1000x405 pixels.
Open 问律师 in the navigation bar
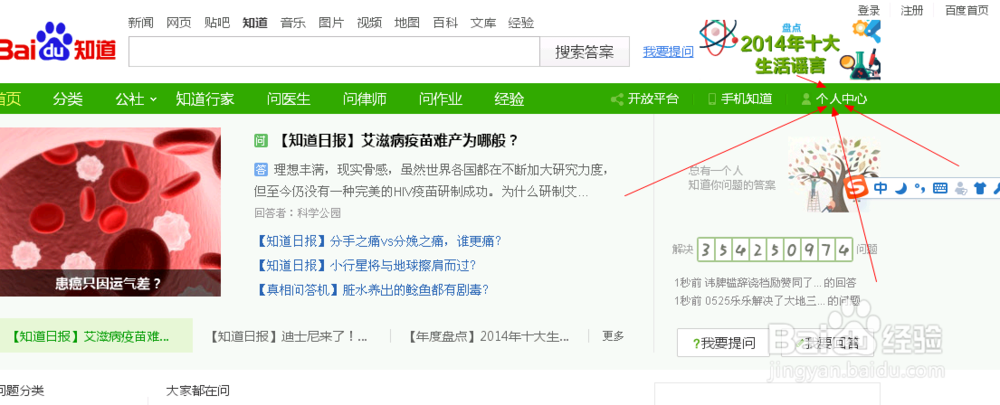(365, 99)
